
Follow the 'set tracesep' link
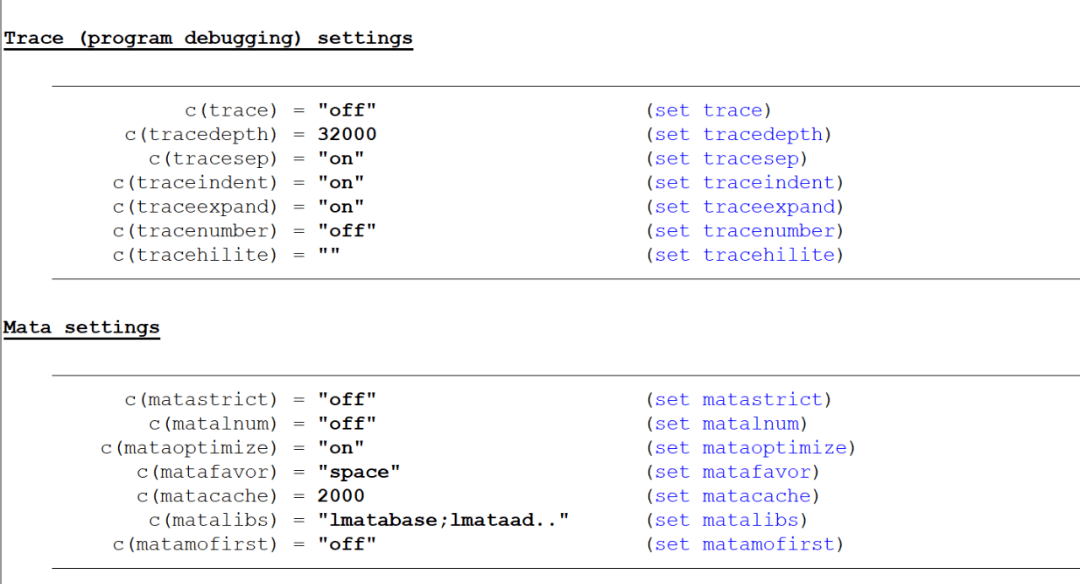[726, 158]
